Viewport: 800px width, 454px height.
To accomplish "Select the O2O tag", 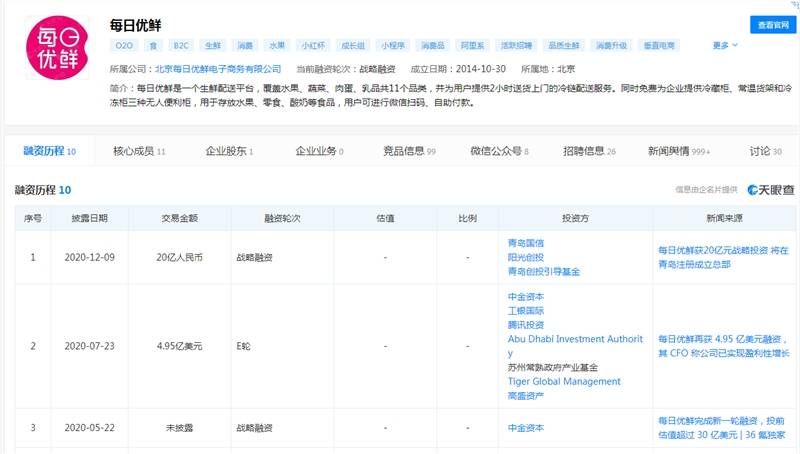I will pyautogui.click(x=124, y=45).
